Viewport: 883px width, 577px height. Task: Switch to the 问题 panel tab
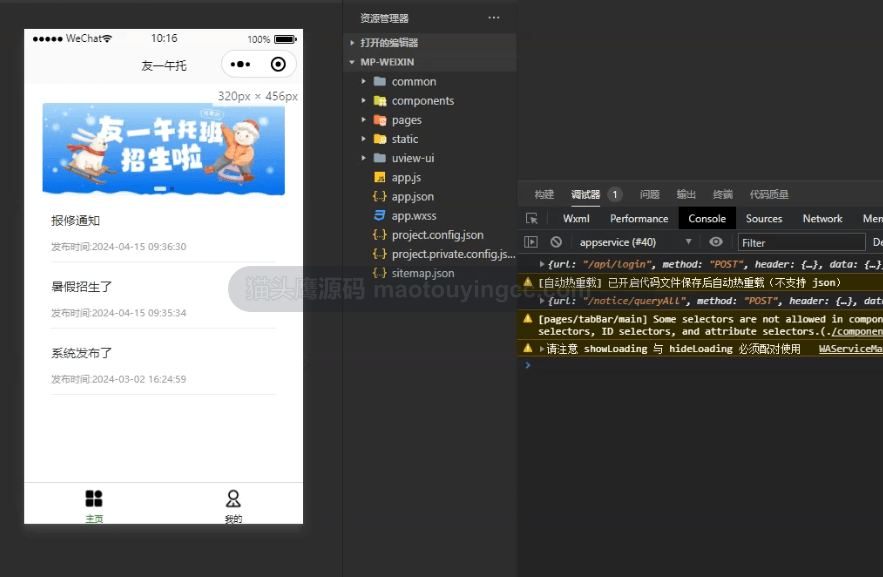pos(649,194)
